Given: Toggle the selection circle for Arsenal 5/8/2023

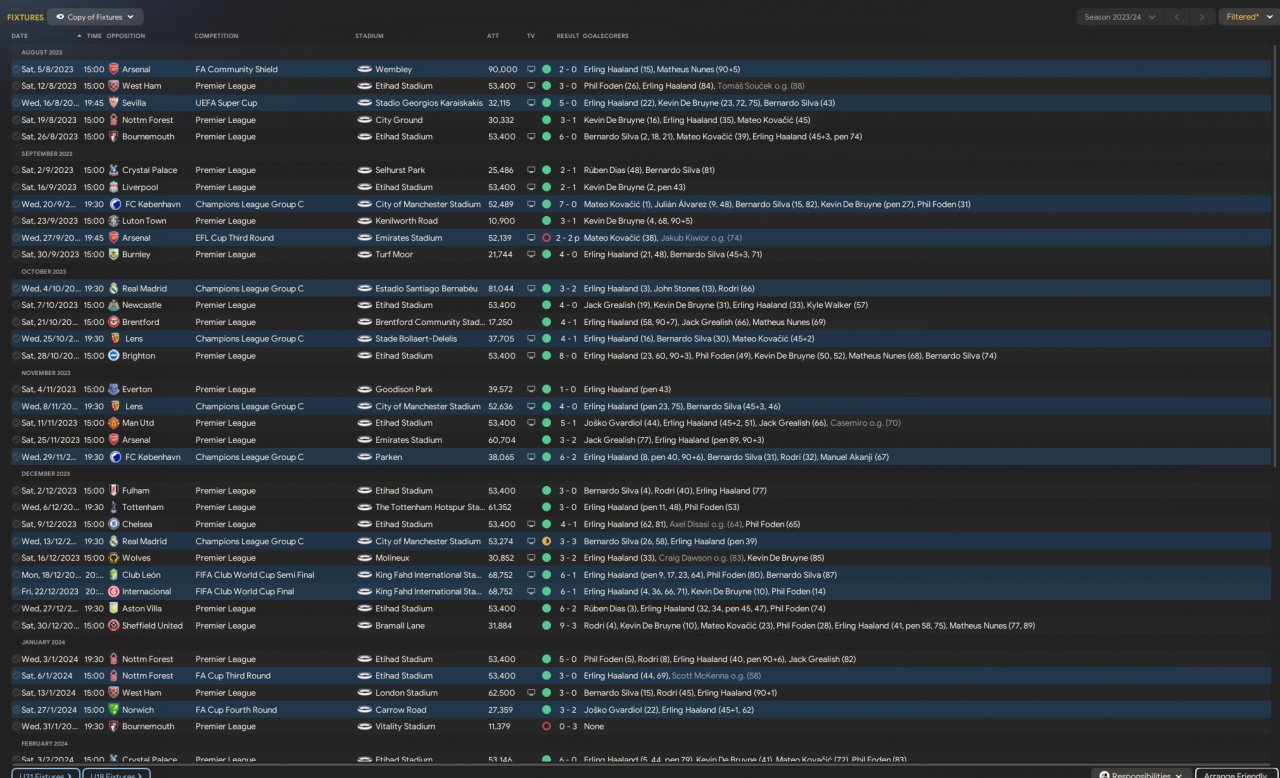Looking at the screenshot, I should coord(15,70).
